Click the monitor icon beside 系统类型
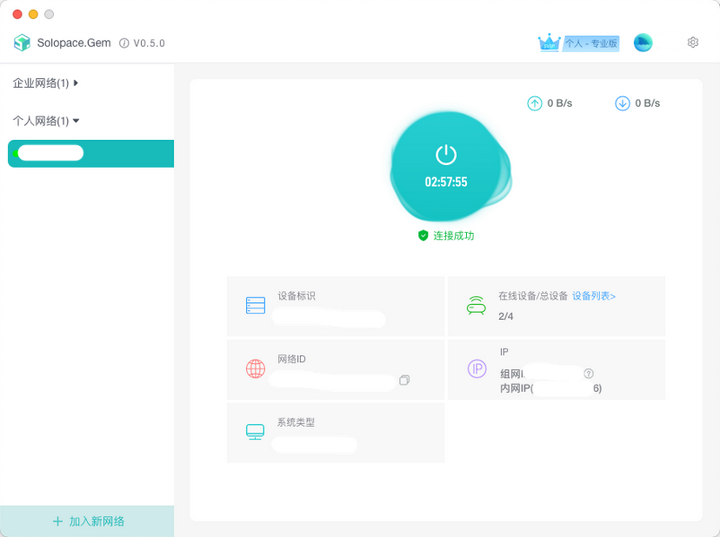Screen dimensions: 720x537 [255, 432]
